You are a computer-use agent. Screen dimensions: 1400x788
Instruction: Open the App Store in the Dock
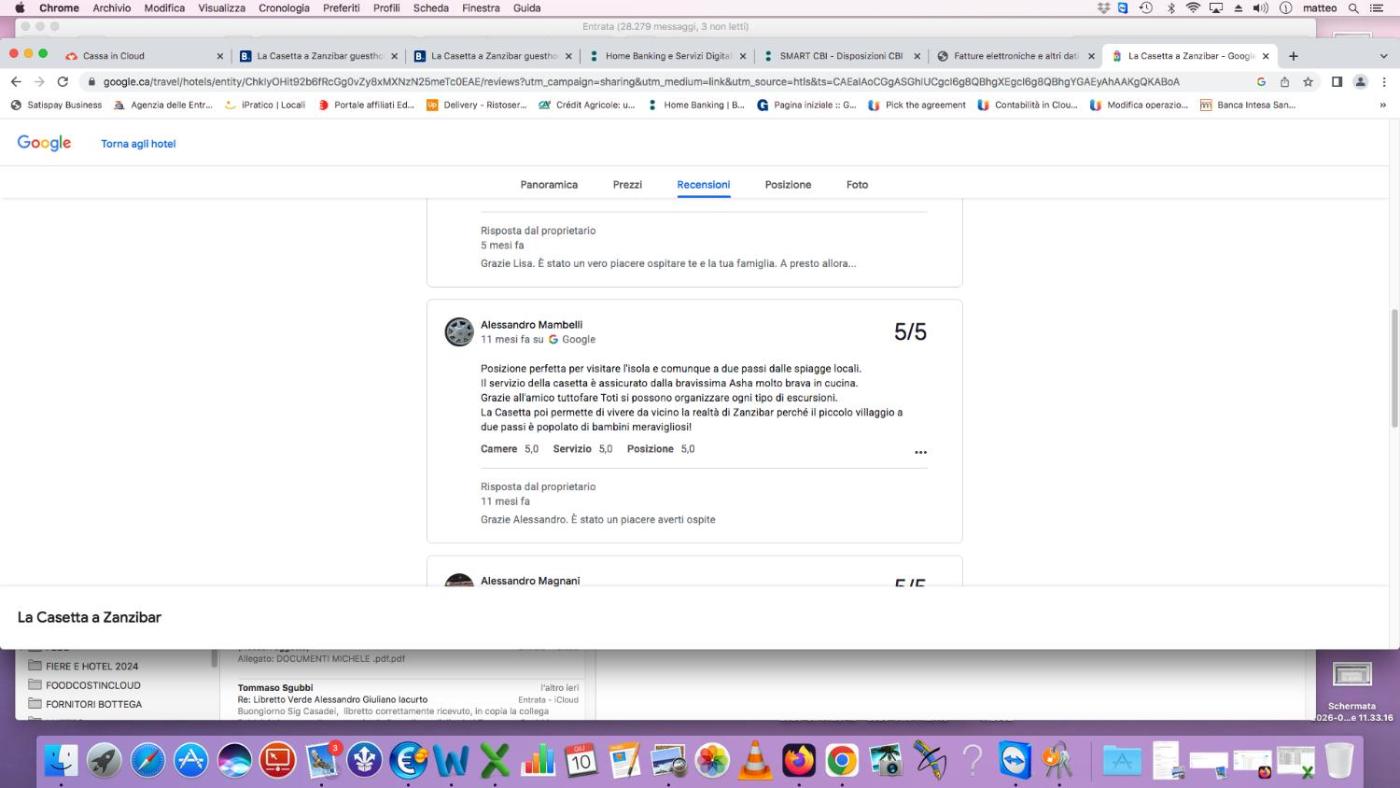tap(192, 761)
